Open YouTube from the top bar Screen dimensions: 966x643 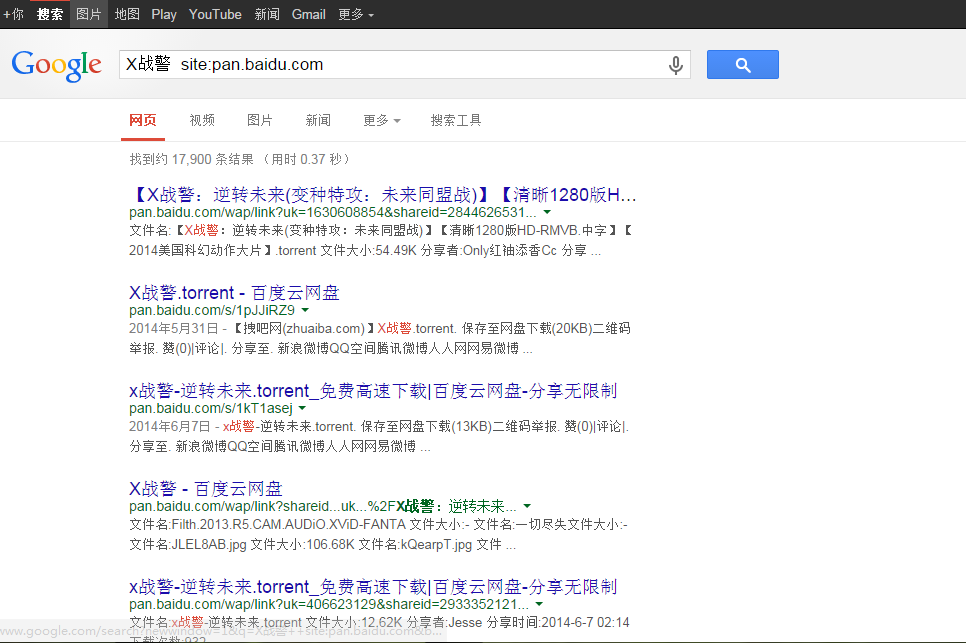click(x=215, y=14)
